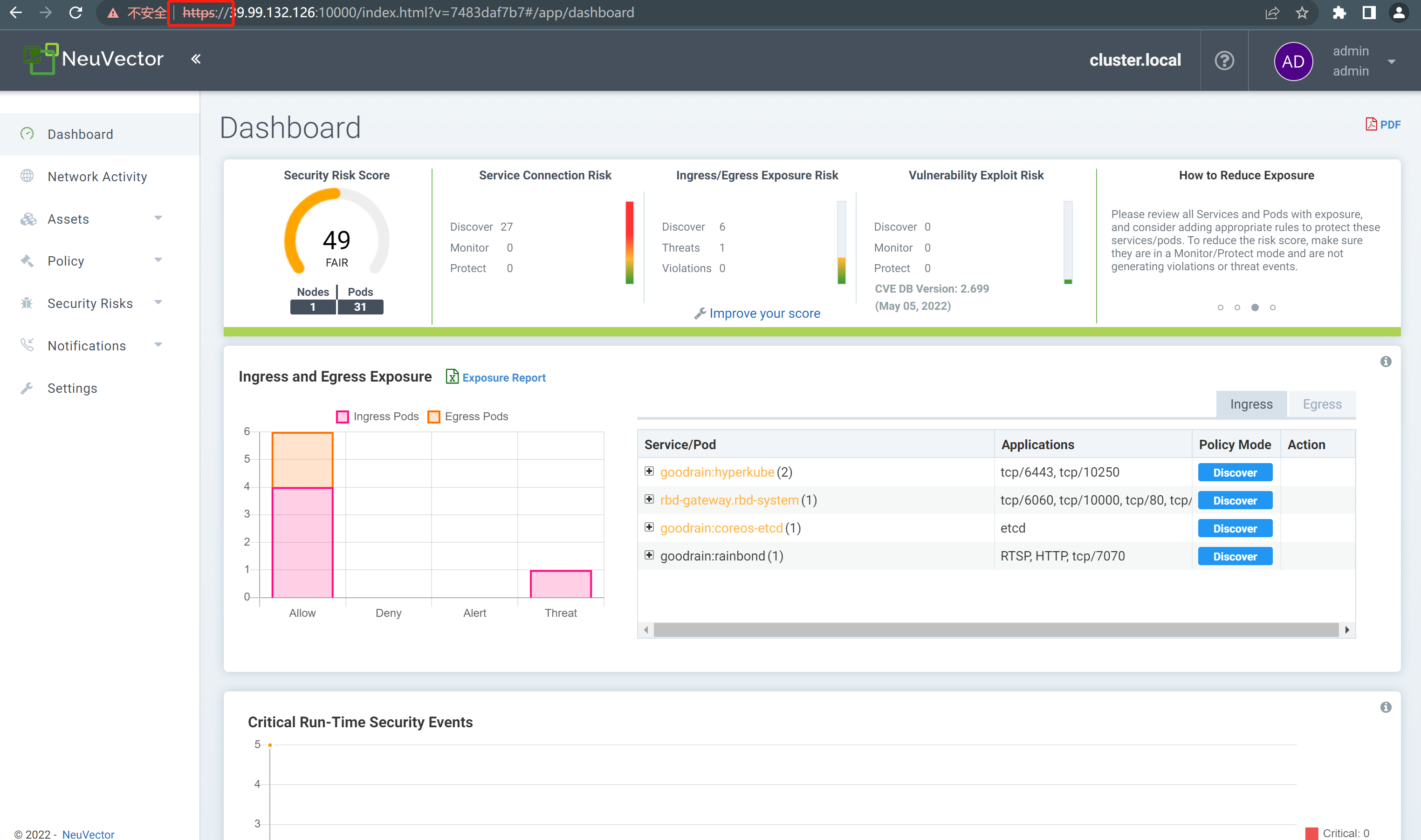Open Notifications panel

coord(87,345)
